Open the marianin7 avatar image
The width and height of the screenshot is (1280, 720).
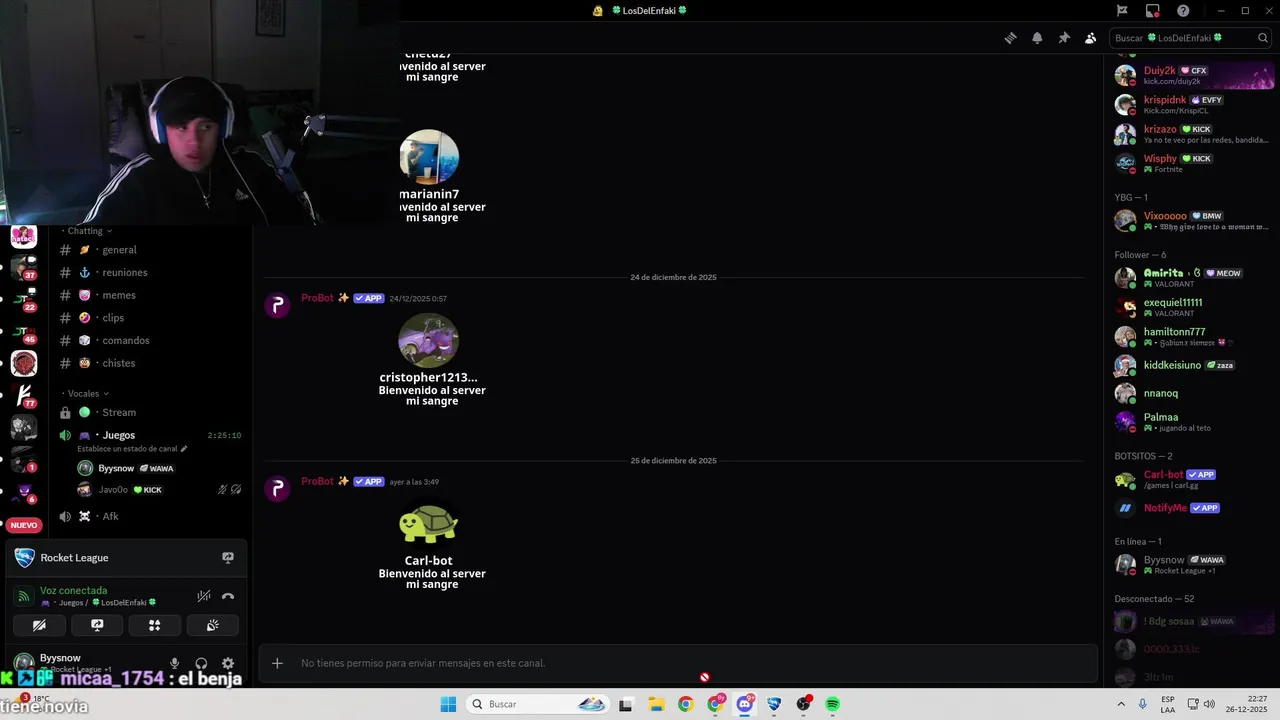tap(429, 157)
